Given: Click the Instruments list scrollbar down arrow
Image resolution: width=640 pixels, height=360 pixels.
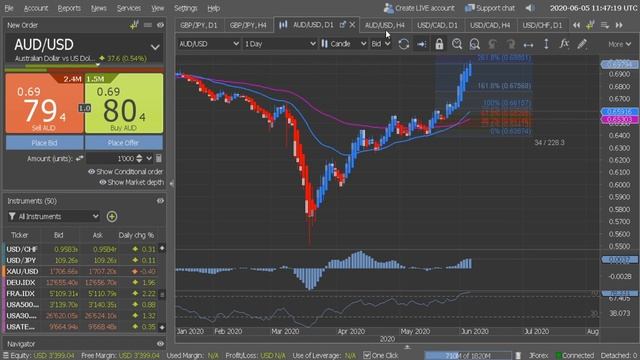Looking at the screenshot, I should (x=162, y=327).
